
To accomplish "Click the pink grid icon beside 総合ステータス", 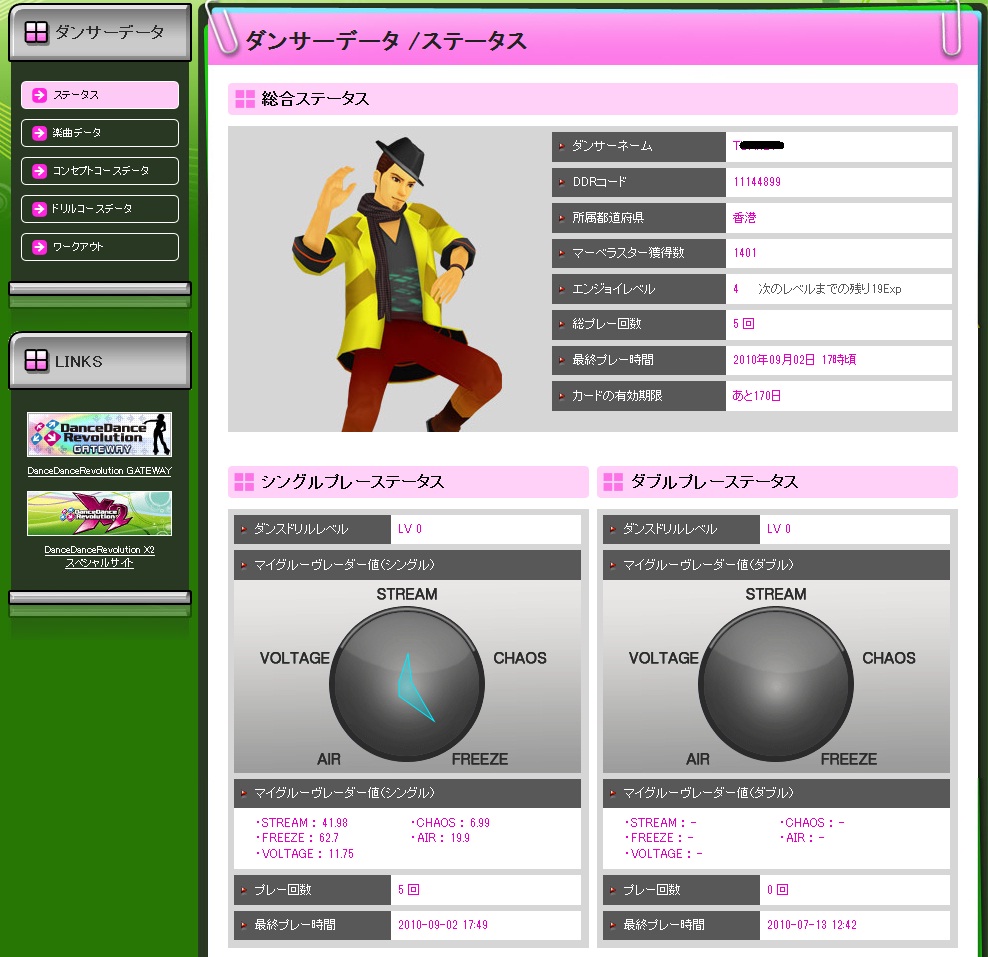I will (245, 99).
